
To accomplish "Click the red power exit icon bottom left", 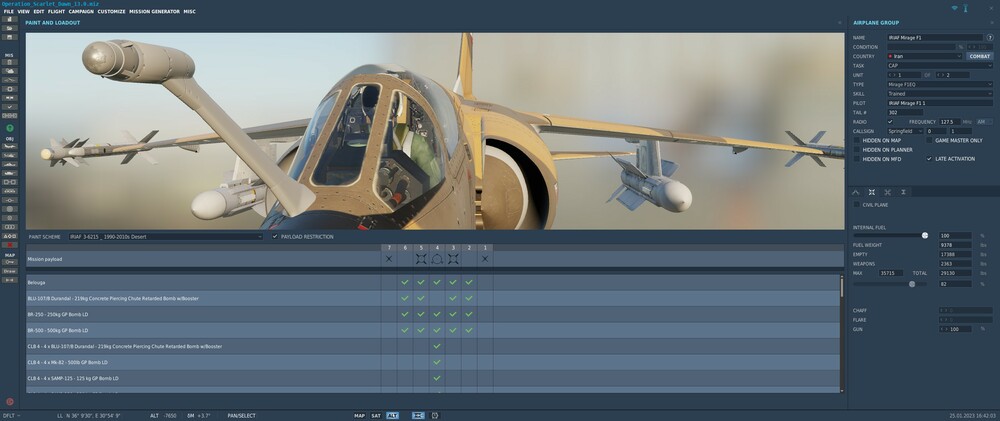I will [10, 401].
